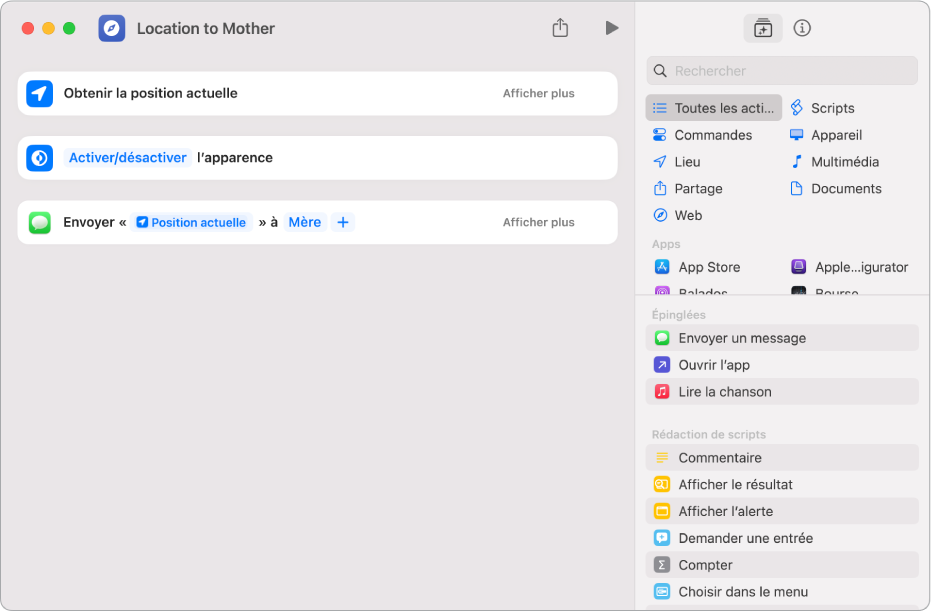Select the Commandes category

point(702,135)
